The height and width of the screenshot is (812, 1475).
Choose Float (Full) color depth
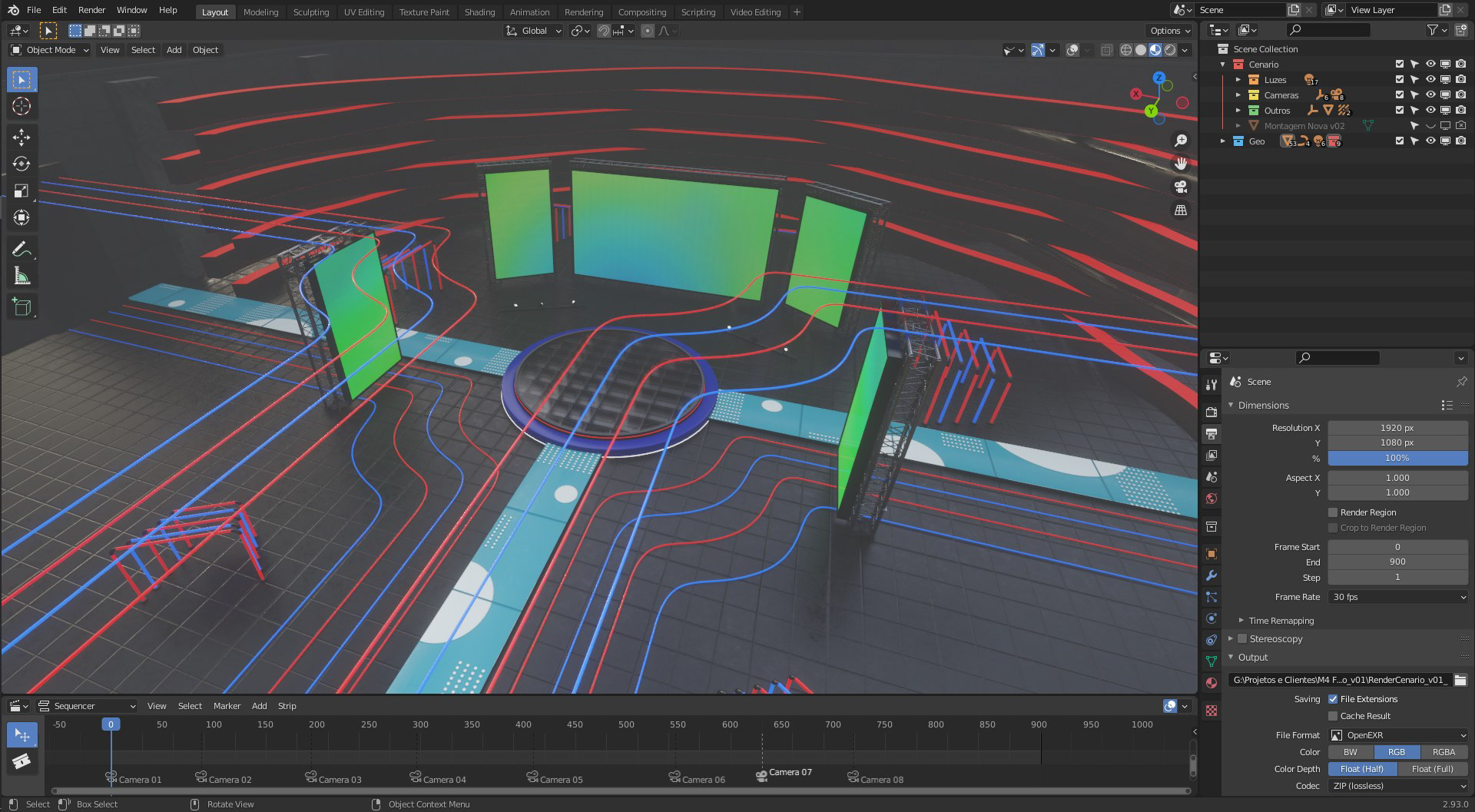click(x=1432, y=769)
